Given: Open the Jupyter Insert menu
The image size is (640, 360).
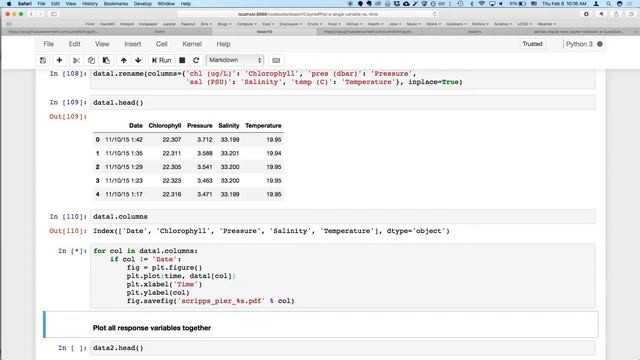Looking at the screenshot, I should pos(133,44).
